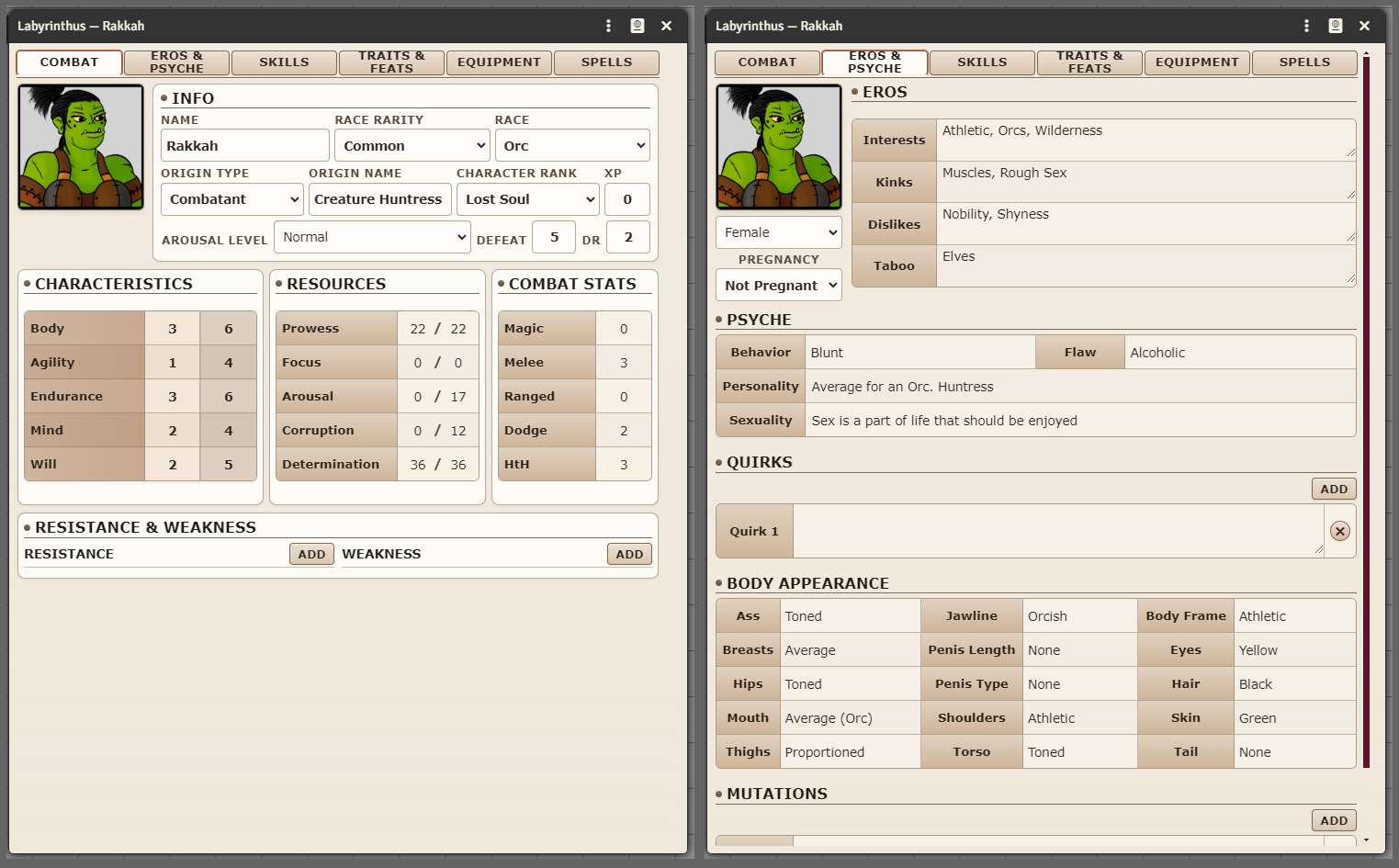
Task: Open the Skills tab in the left window
Action: [x=284, y=62]
